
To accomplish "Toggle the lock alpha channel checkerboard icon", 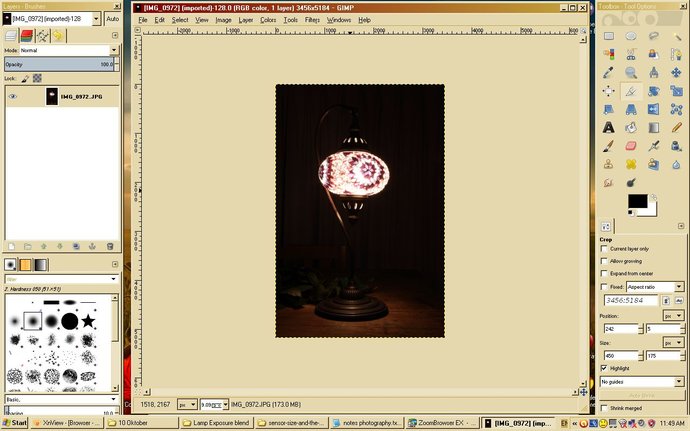I will (x=37, y=78).
